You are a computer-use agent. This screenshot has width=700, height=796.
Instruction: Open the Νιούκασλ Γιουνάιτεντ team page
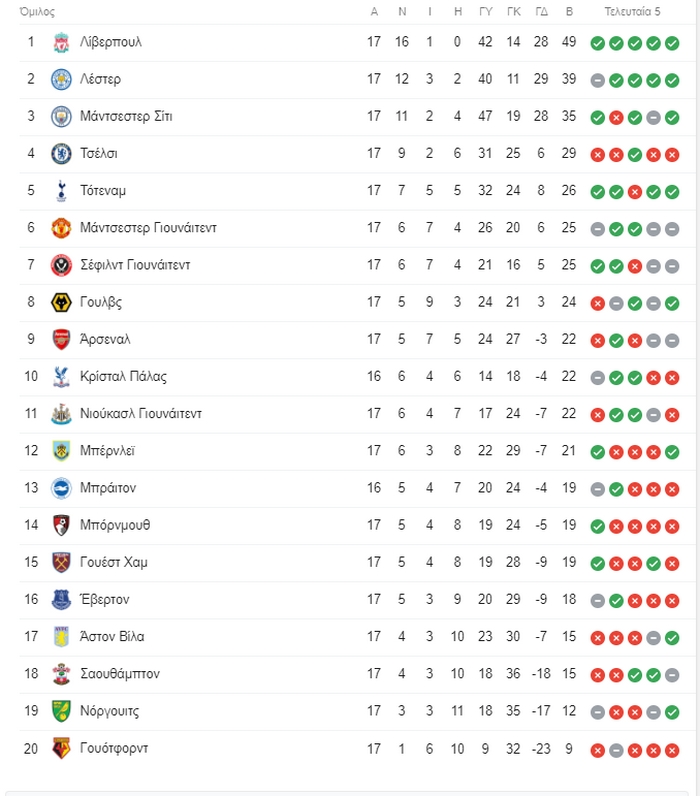click(141, 414)
